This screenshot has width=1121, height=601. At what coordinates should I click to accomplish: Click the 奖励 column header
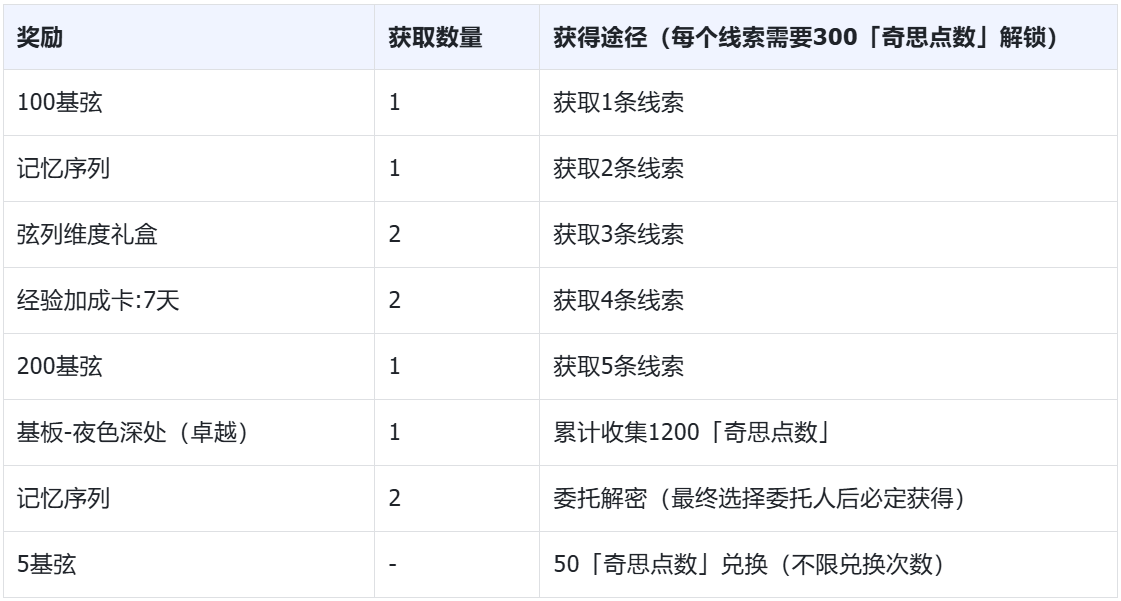pos(189,37)
